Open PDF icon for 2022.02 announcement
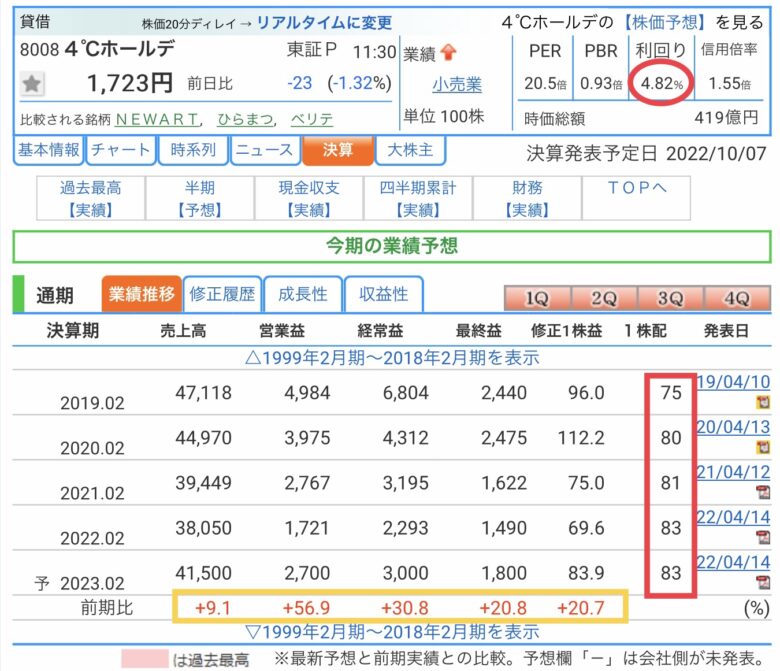Screen dimensions: 780x671 tap(763, 537)
